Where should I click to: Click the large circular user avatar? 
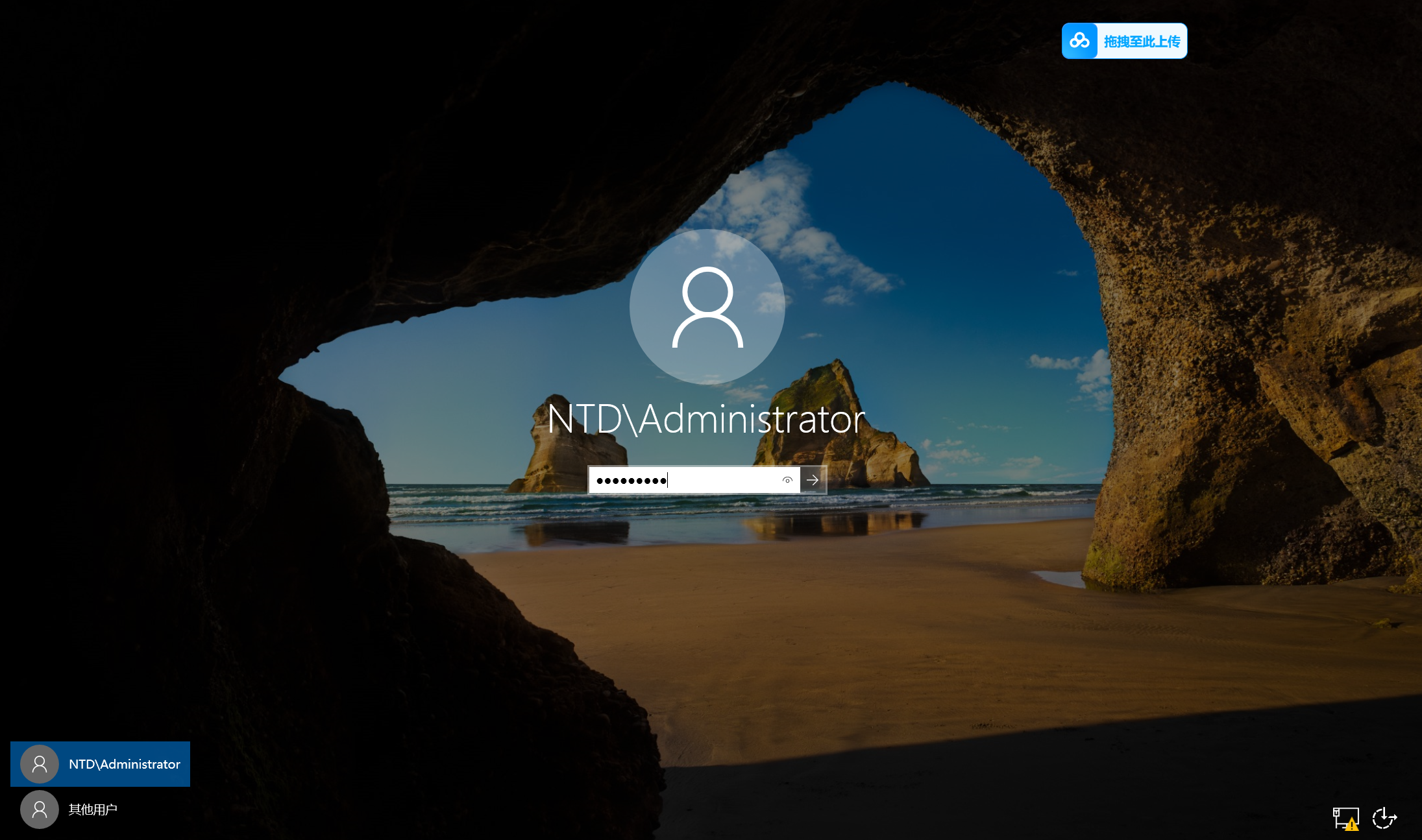click(x=707, y=306)
